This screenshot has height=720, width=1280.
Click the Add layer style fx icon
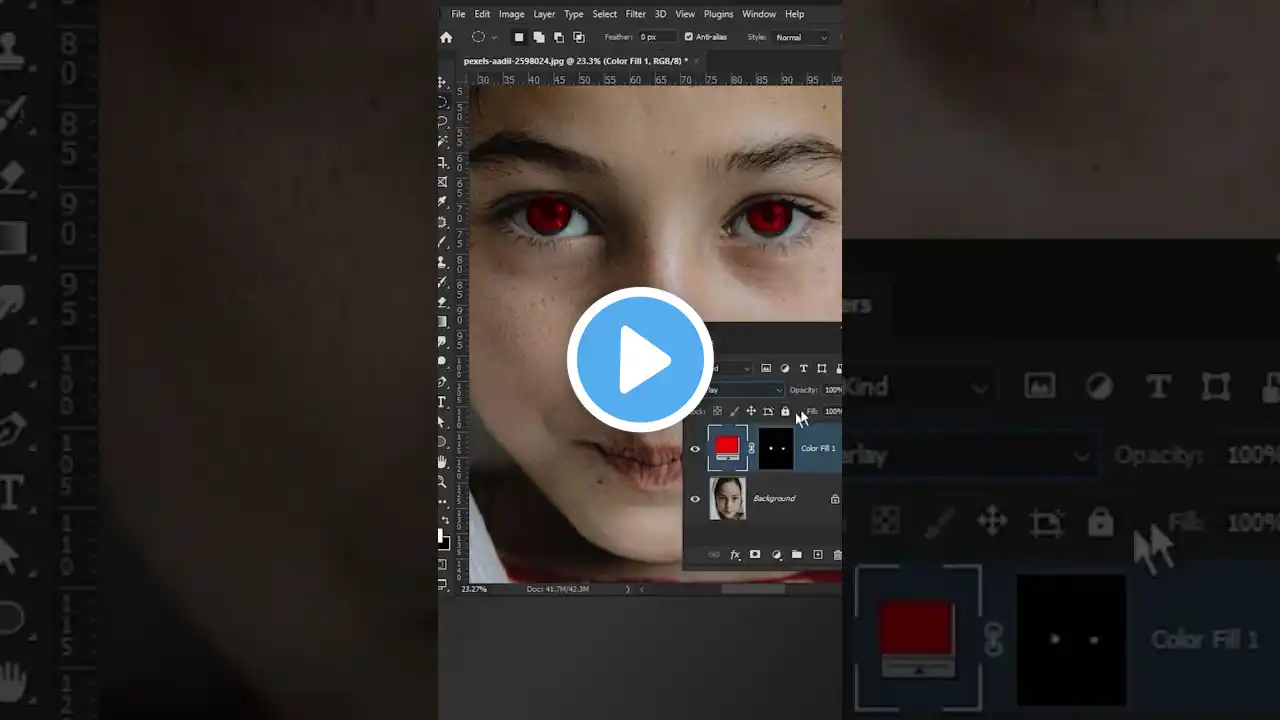735,554
